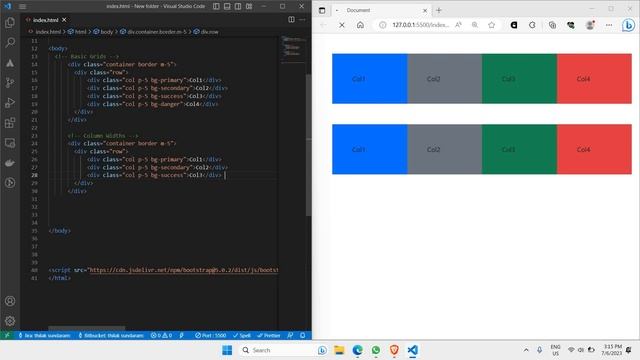View site information icon in address bar
Screen dimensions: 640x360
point(382,25)
